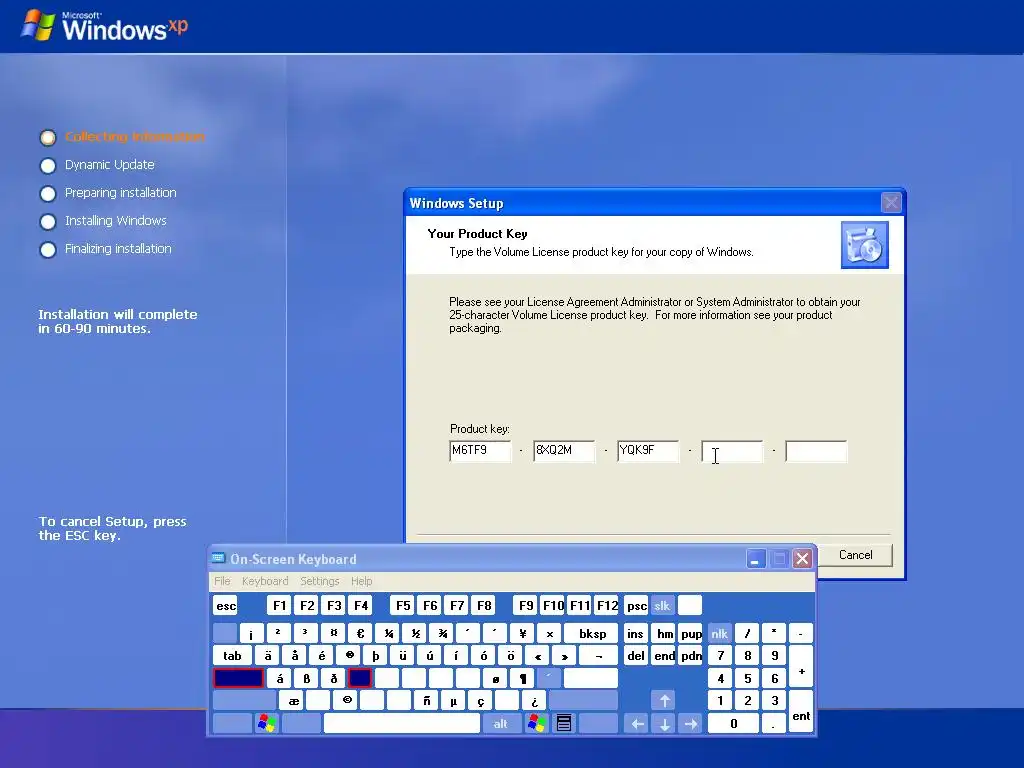
Task: Tap the Windows logo key beside the application menu key
Action: coord(537,724)
